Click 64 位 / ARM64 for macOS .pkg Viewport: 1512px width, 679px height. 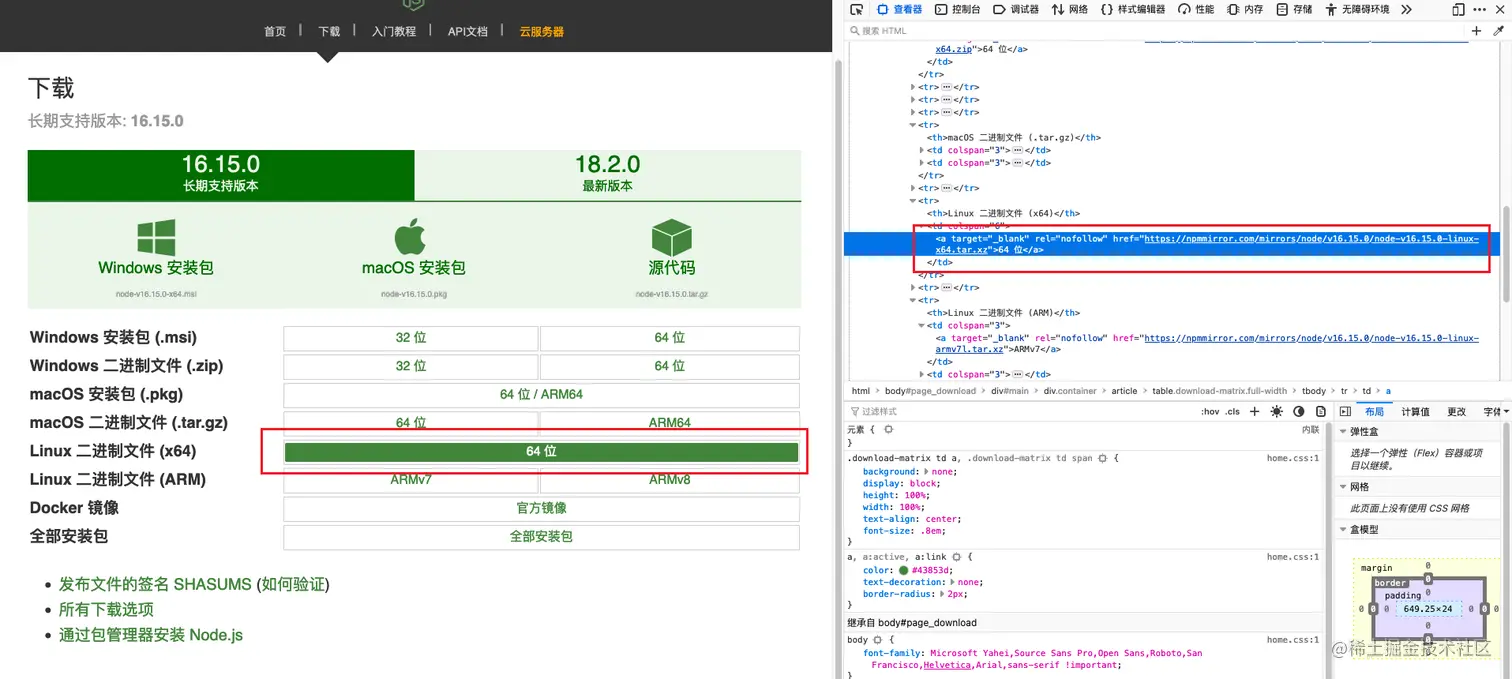point(541,394)
